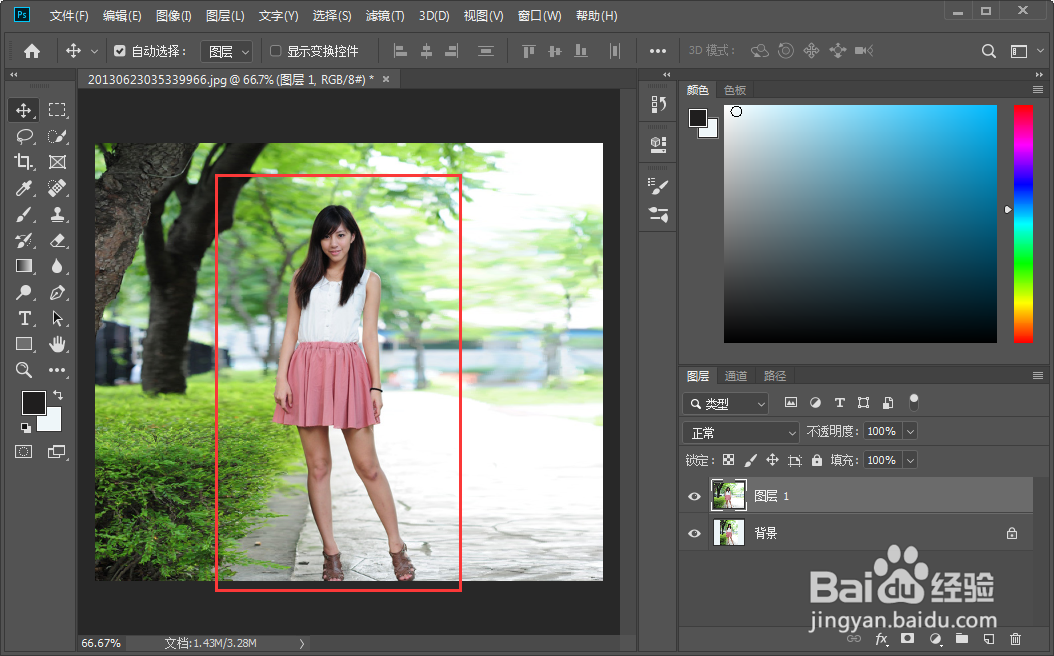Open the Layers panel flyout menu
Image resolution: width=1054 pixels, height=656 pixels.
[1037, 376]
